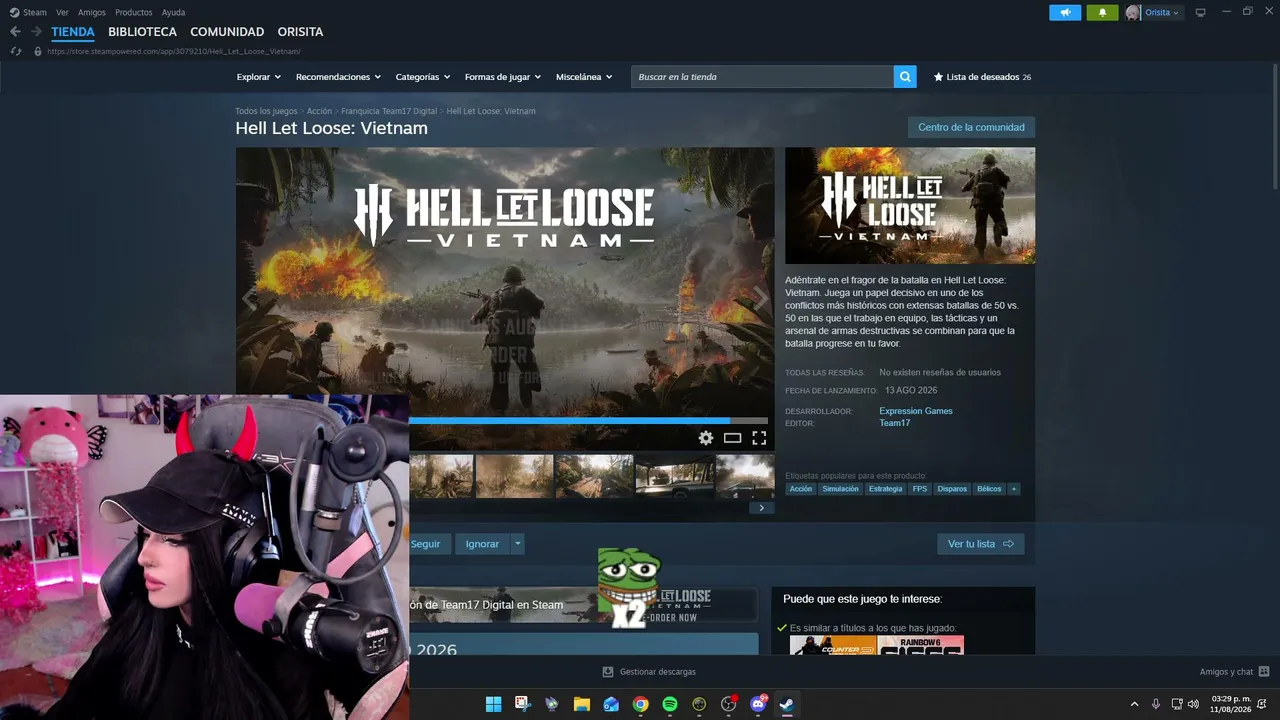Click the Centro de la comunidad button
Image resolution: width=1280 pixels, height=720 pixels.
coord(971,127)
